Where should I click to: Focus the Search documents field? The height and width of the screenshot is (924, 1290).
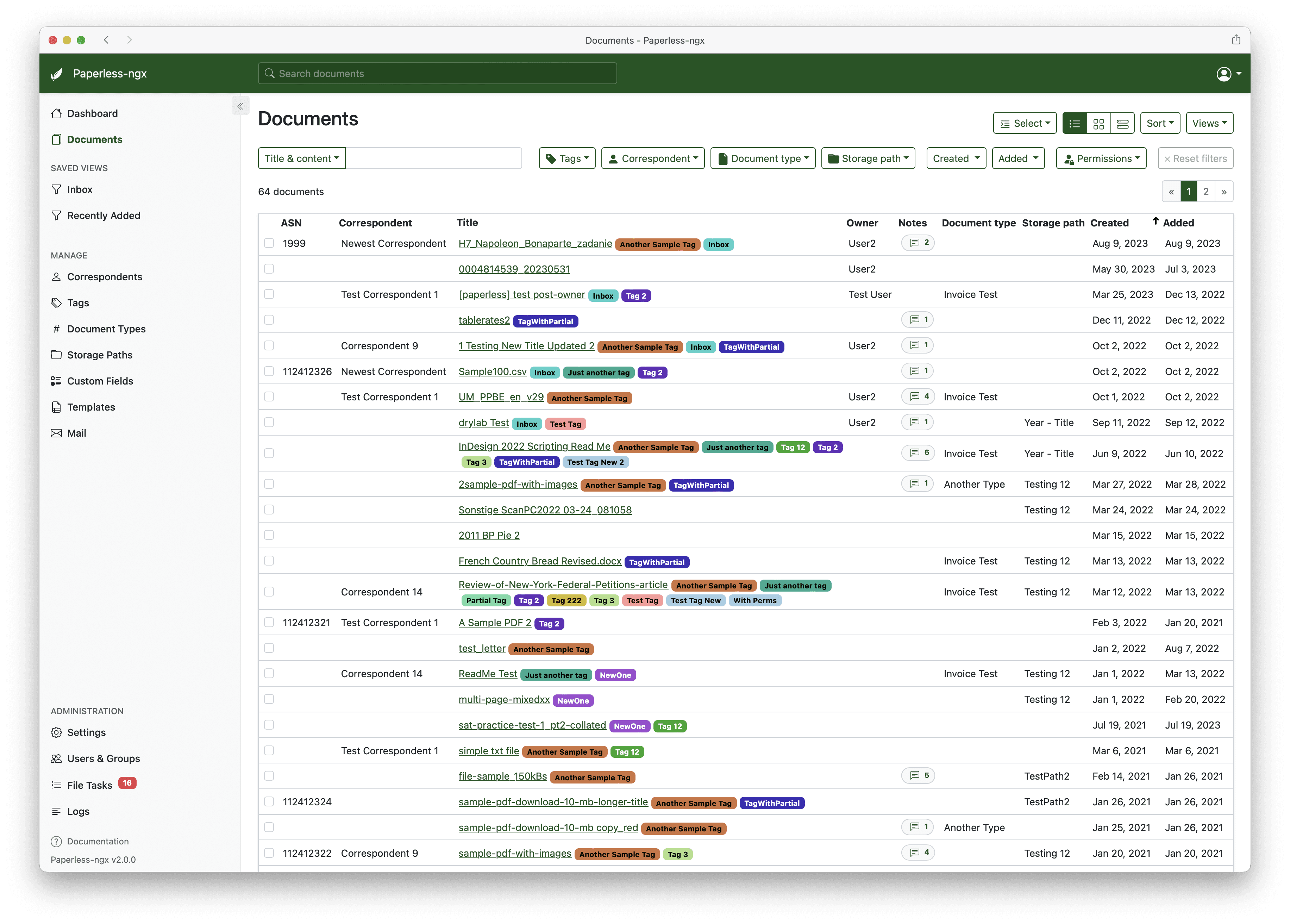pos(437,74)
